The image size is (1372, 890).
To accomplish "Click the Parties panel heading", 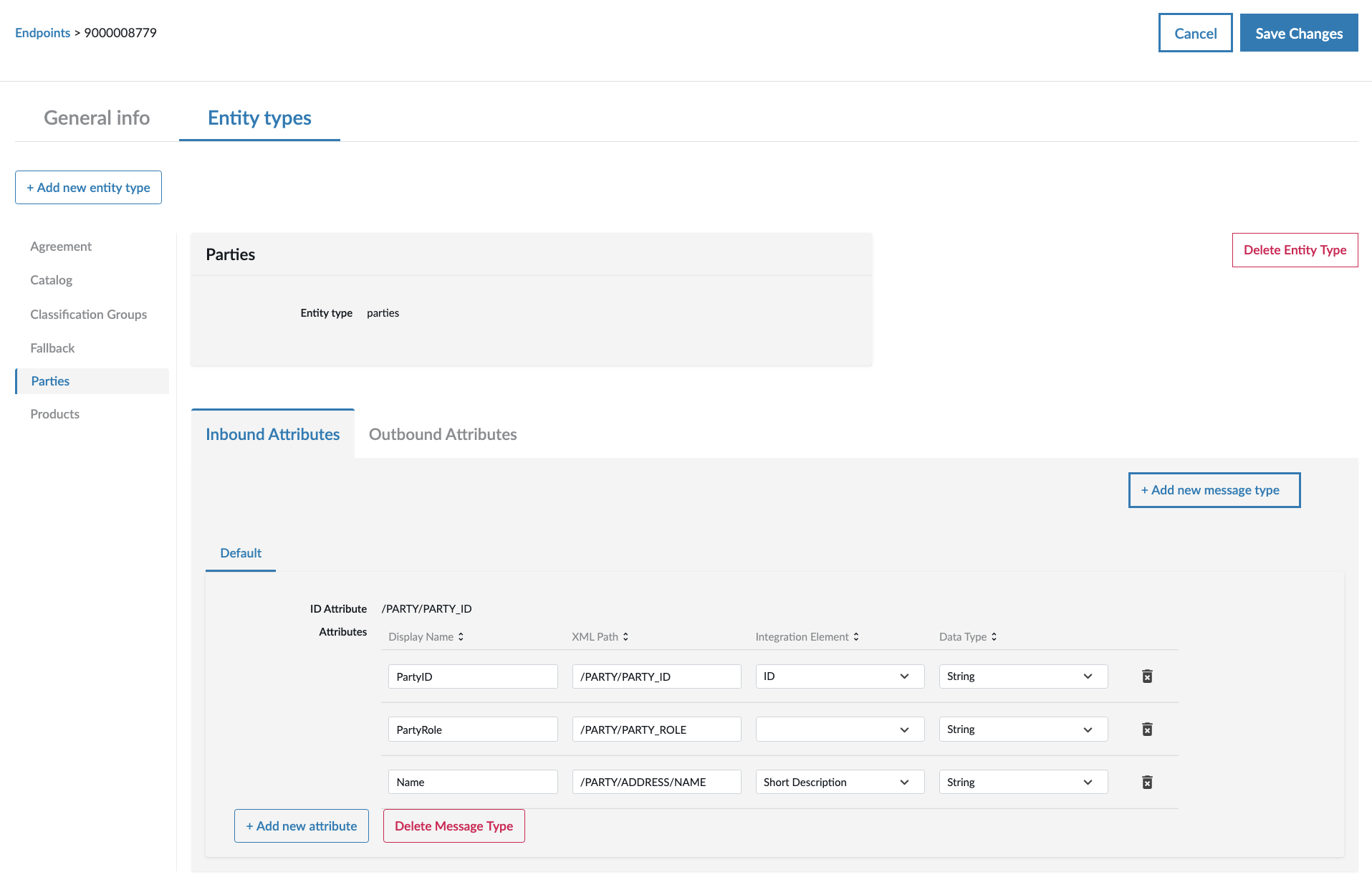I will 231,254.
